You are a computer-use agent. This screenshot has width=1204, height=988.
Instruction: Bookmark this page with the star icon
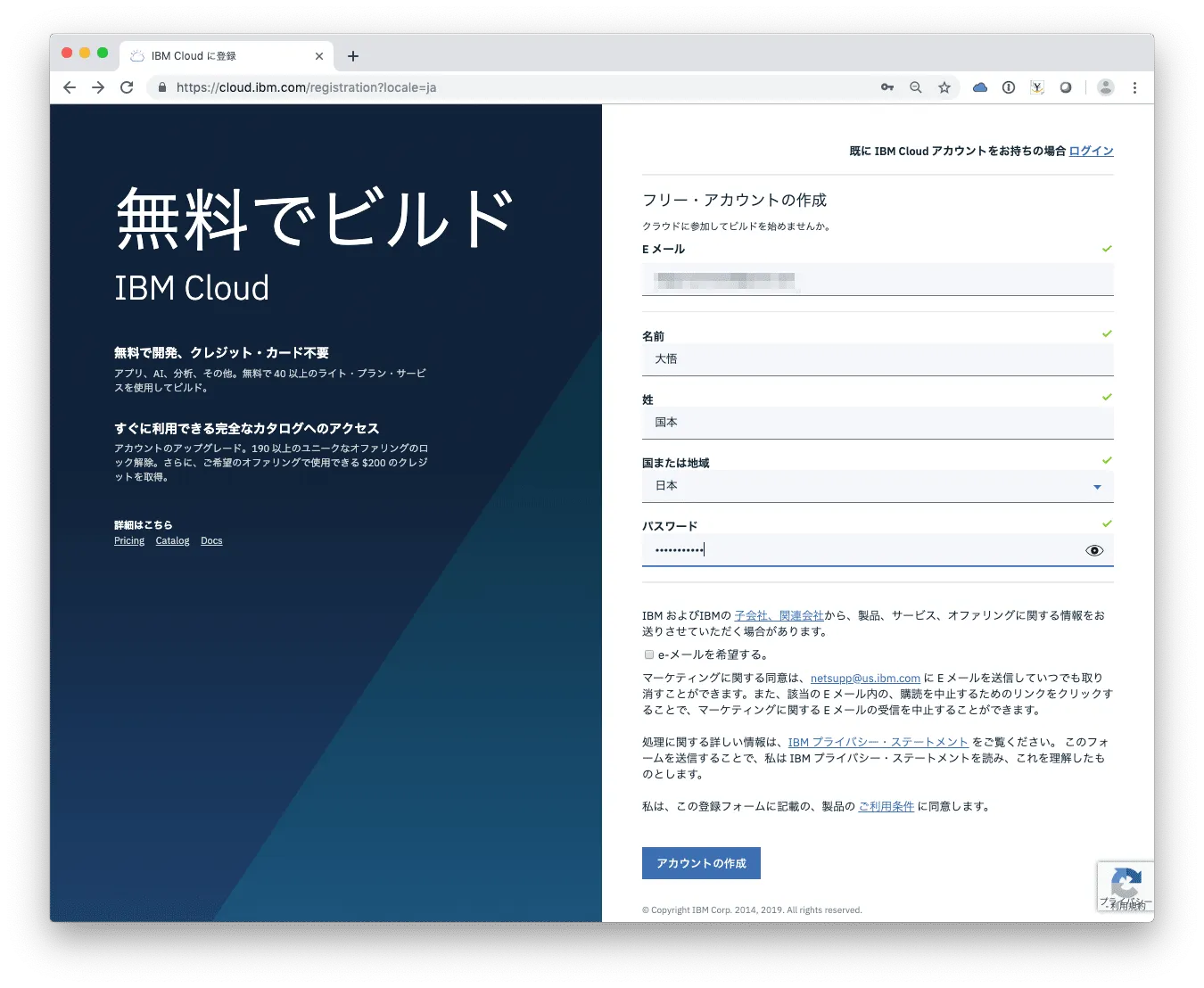click(x=944, y=87)
